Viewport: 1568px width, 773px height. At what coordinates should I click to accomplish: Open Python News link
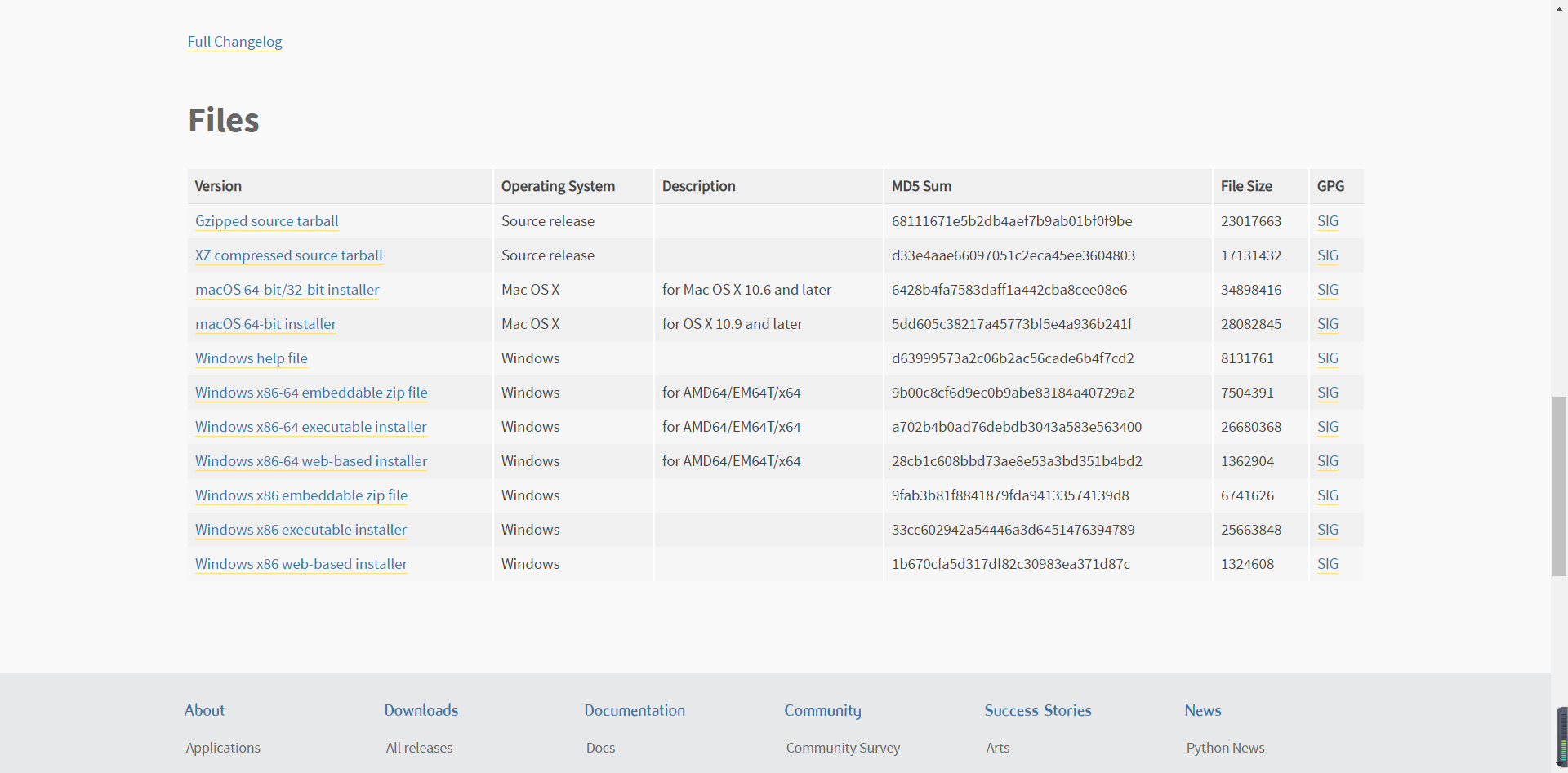(x=1225, y=748)
